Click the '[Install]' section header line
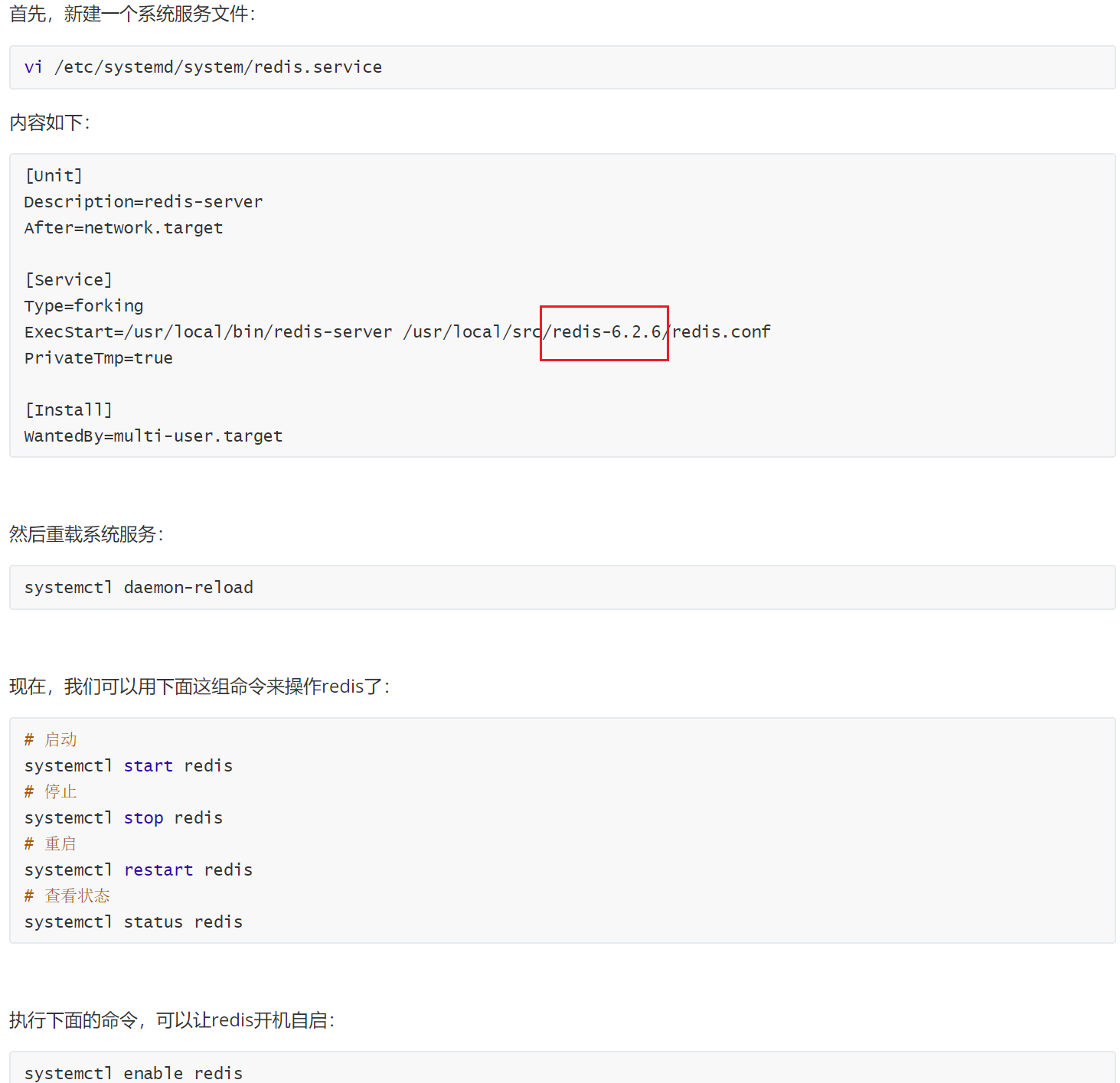Screen dimensions: 1120x1083 (x=68, y=410)
